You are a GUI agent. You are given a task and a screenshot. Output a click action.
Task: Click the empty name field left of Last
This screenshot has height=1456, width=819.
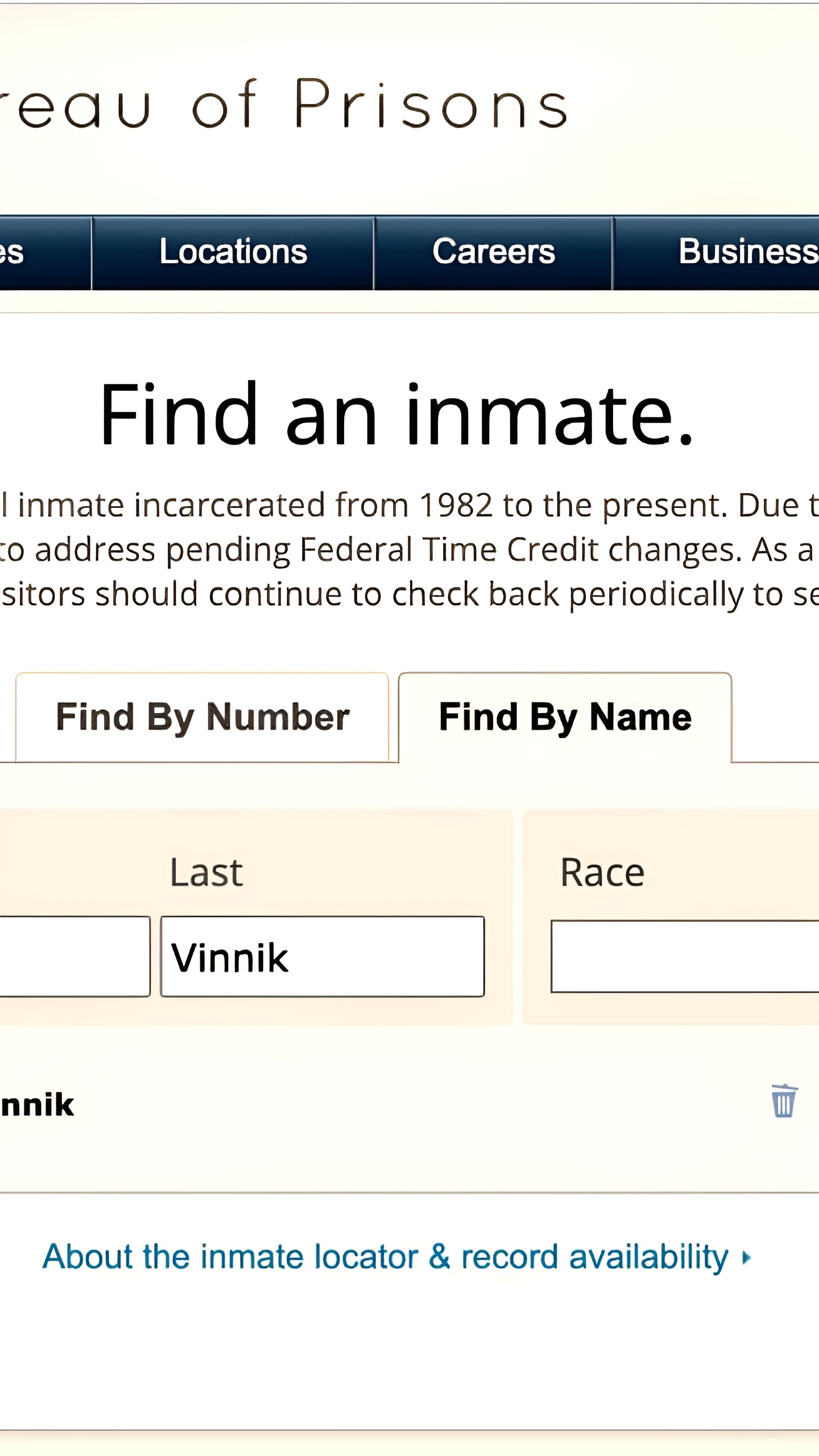pyautogui.click(x=75, y=956)
